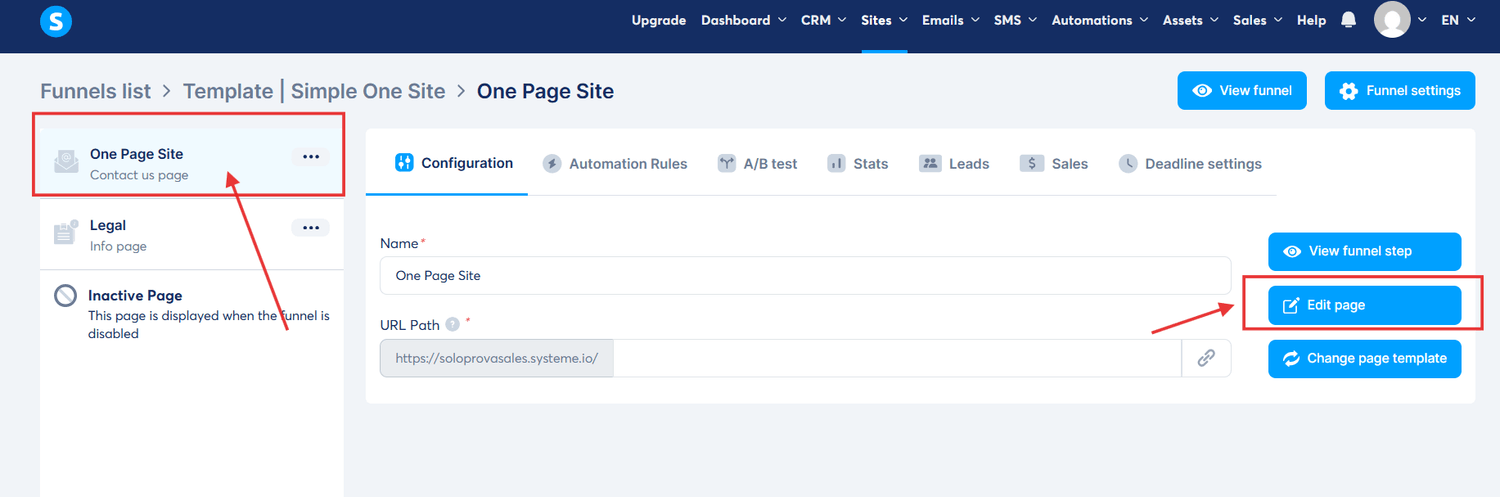Image resolution: width=1500 pixels, height=497 pixels.
Task: Open Funnel settings
Action: 1399,91
